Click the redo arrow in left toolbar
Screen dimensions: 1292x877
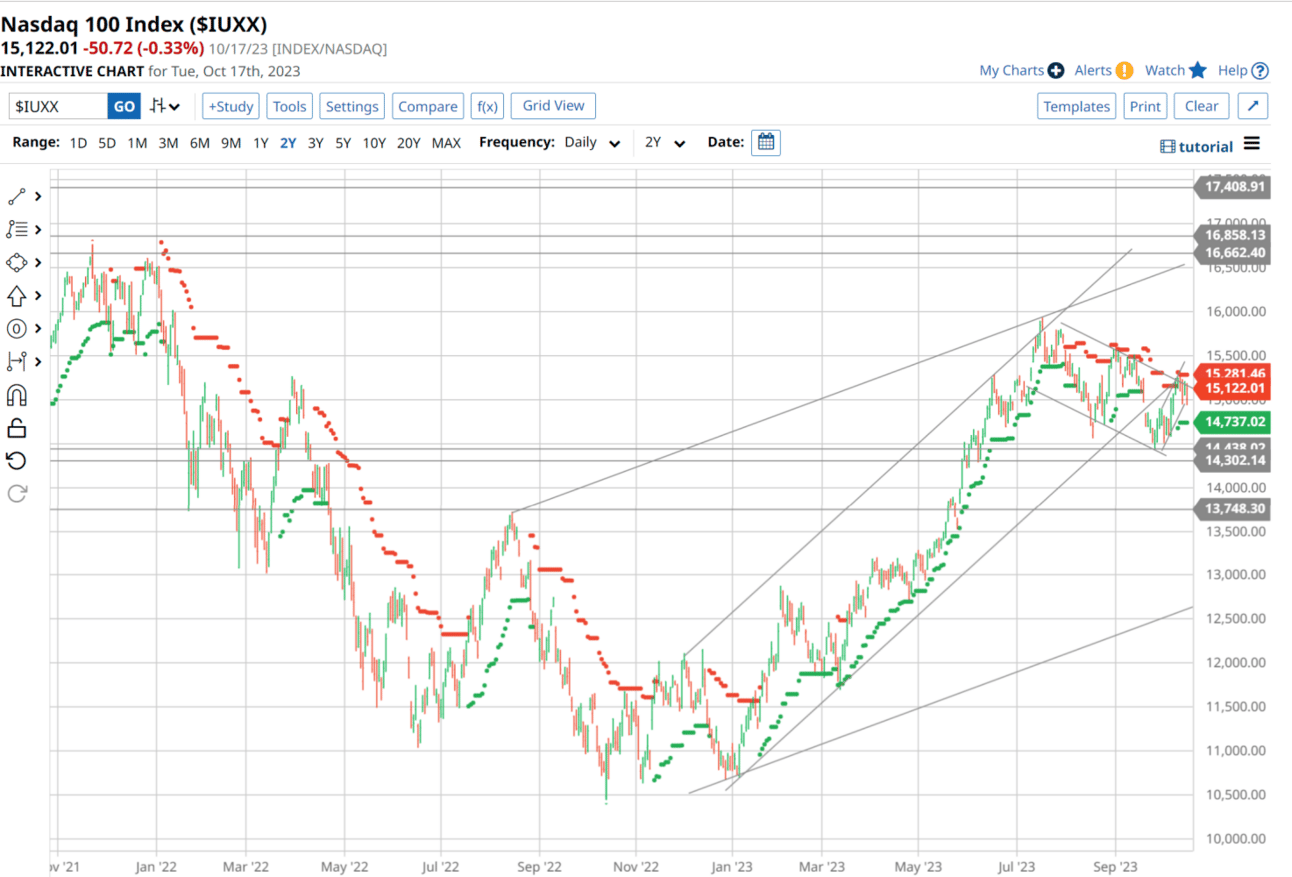pos(16,492)
